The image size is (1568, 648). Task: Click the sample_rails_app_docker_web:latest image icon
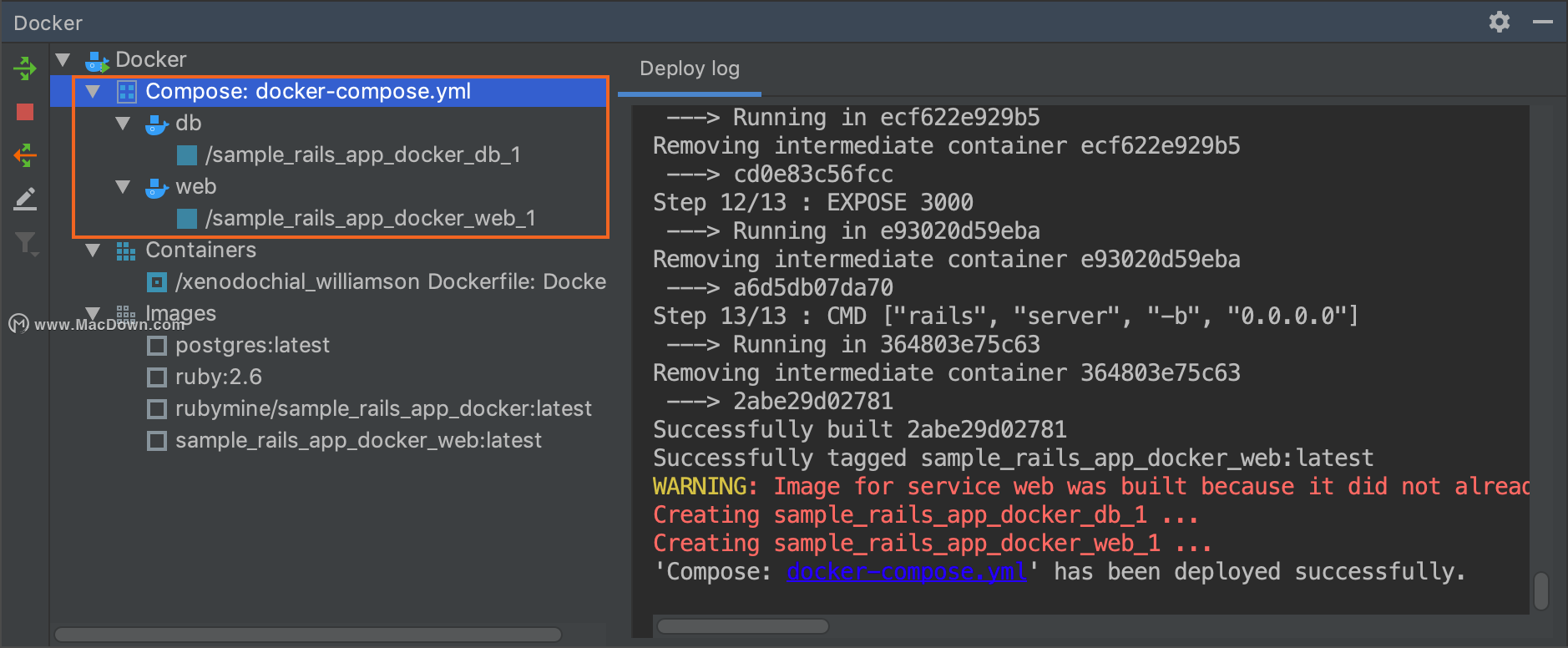(157, 441)
